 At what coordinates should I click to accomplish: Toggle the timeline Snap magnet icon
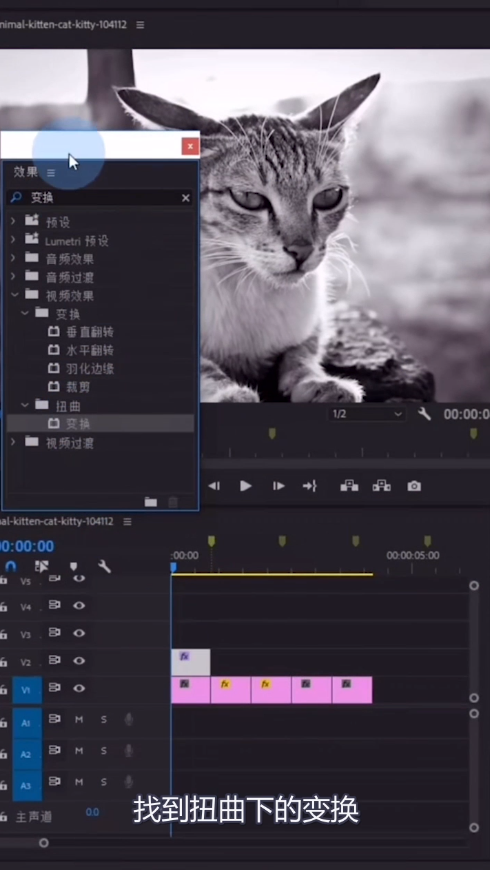[11, 566]
